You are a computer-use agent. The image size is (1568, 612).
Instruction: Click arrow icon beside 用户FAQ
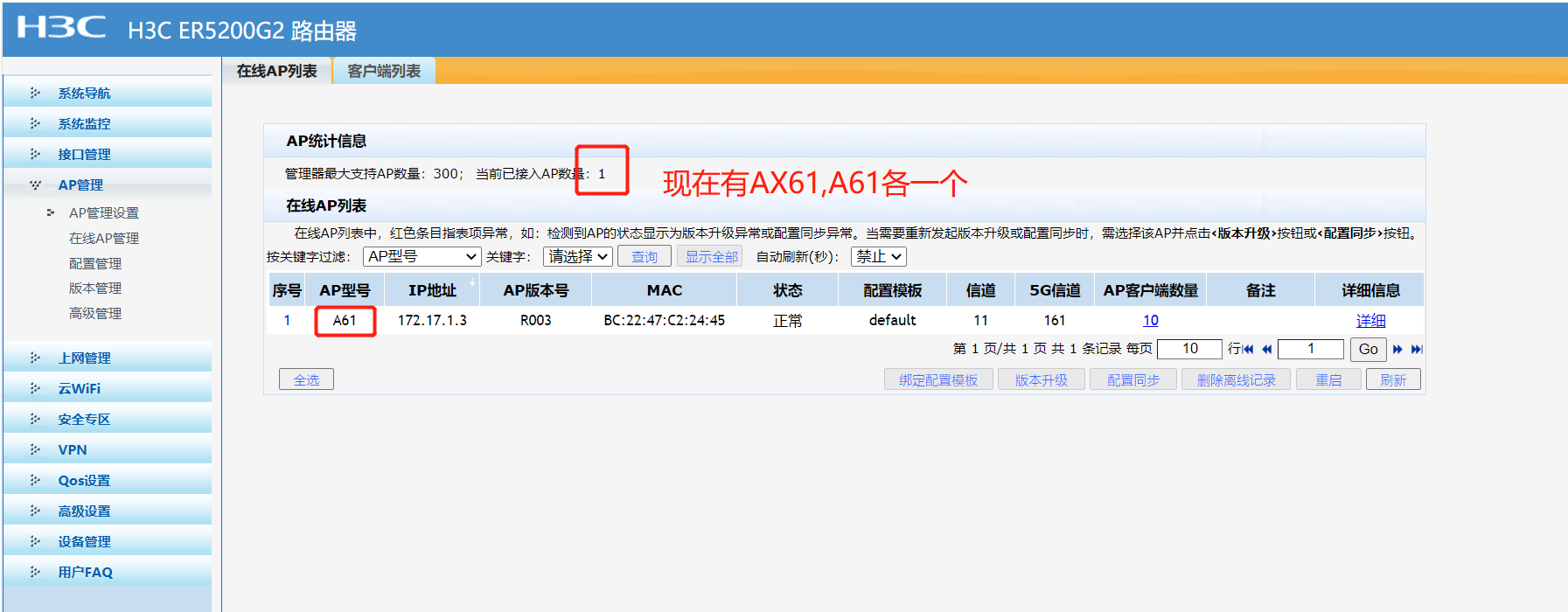click(35, 572)
